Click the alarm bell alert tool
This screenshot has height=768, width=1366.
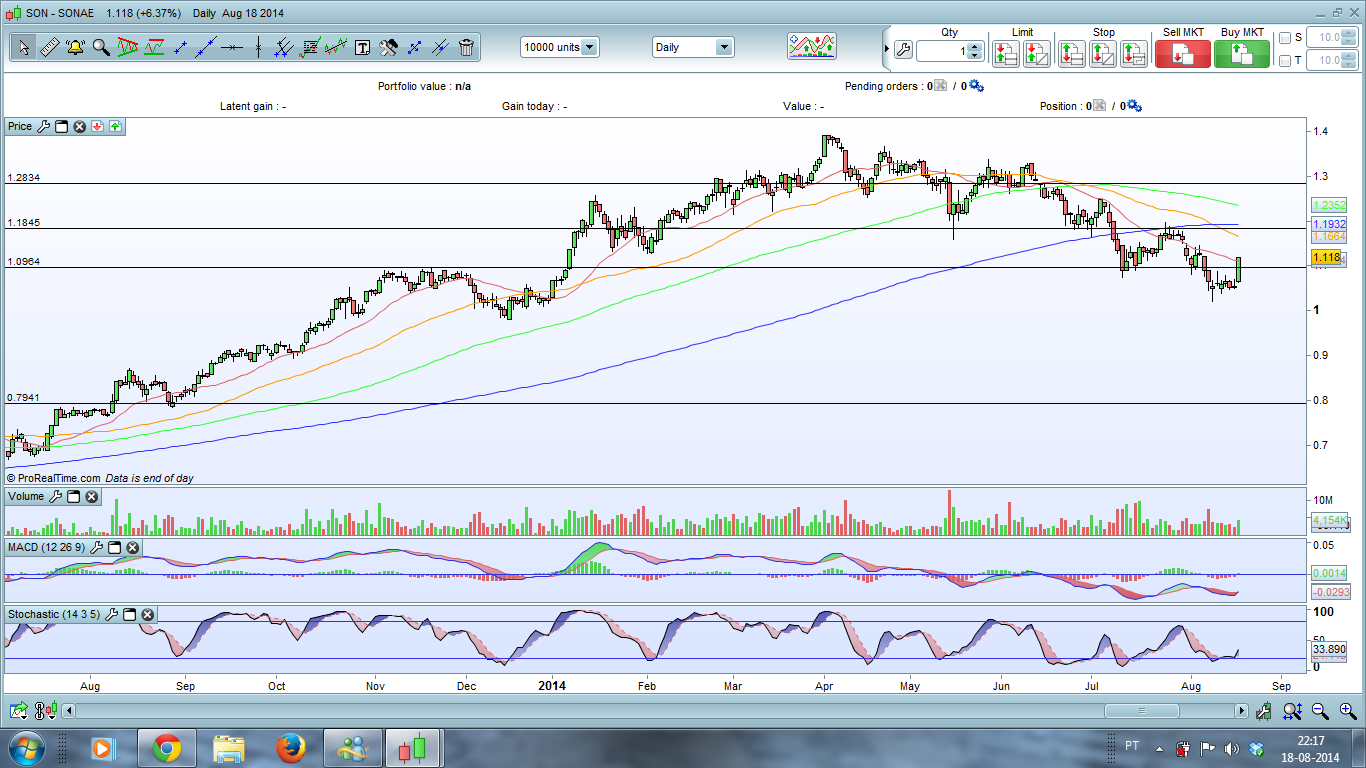75,47
